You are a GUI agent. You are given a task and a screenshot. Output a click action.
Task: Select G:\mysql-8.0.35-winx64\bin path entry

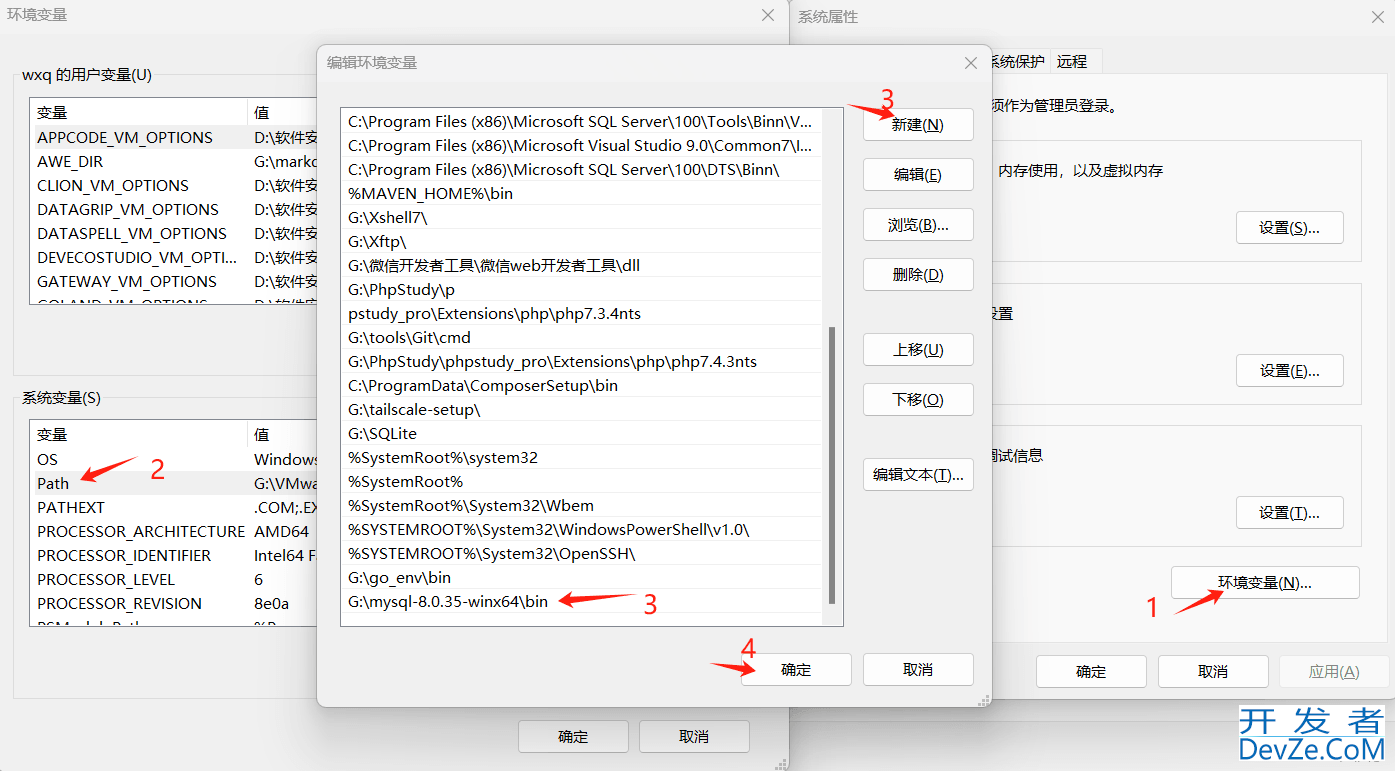(x=582, y=602)
